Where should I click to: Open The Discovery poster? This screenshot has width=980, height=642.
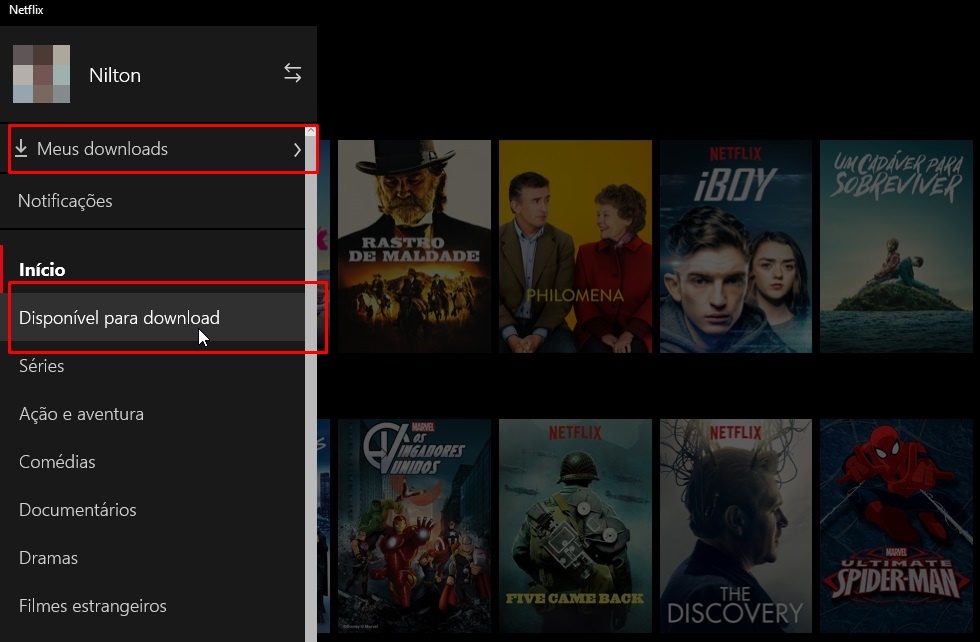click(x=736, y=526)
